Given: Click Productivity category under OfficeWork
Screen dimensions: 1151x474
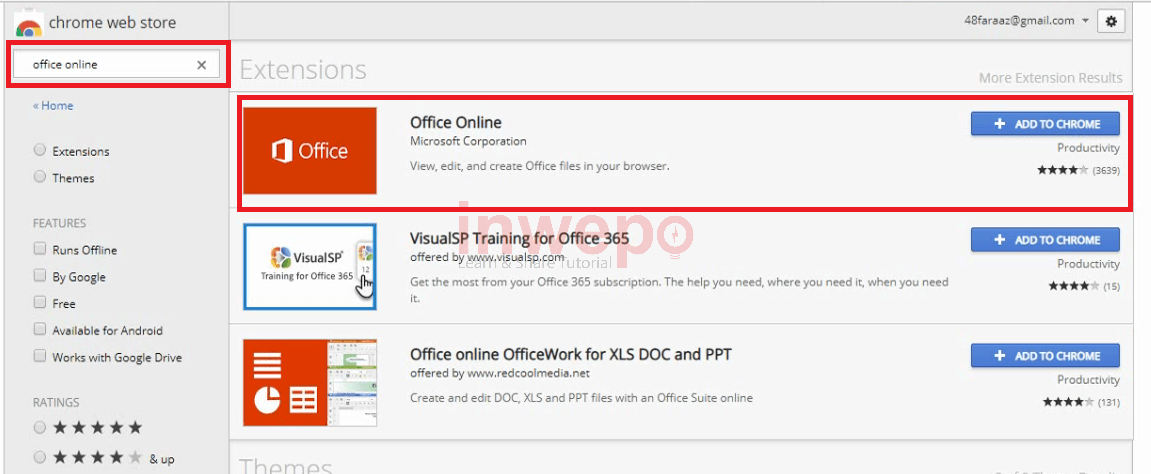Looking at the screenshot, I should (1089, 380).
